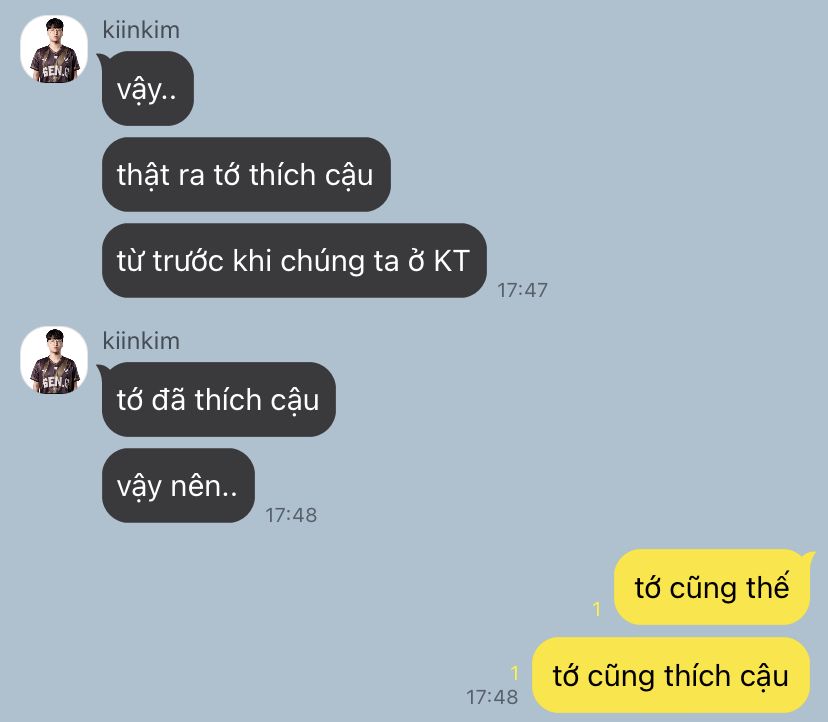Select the yellow "tớ cũng thích cậu" message
This screenshot has width=828, height=722.
(x=671, y=675)
